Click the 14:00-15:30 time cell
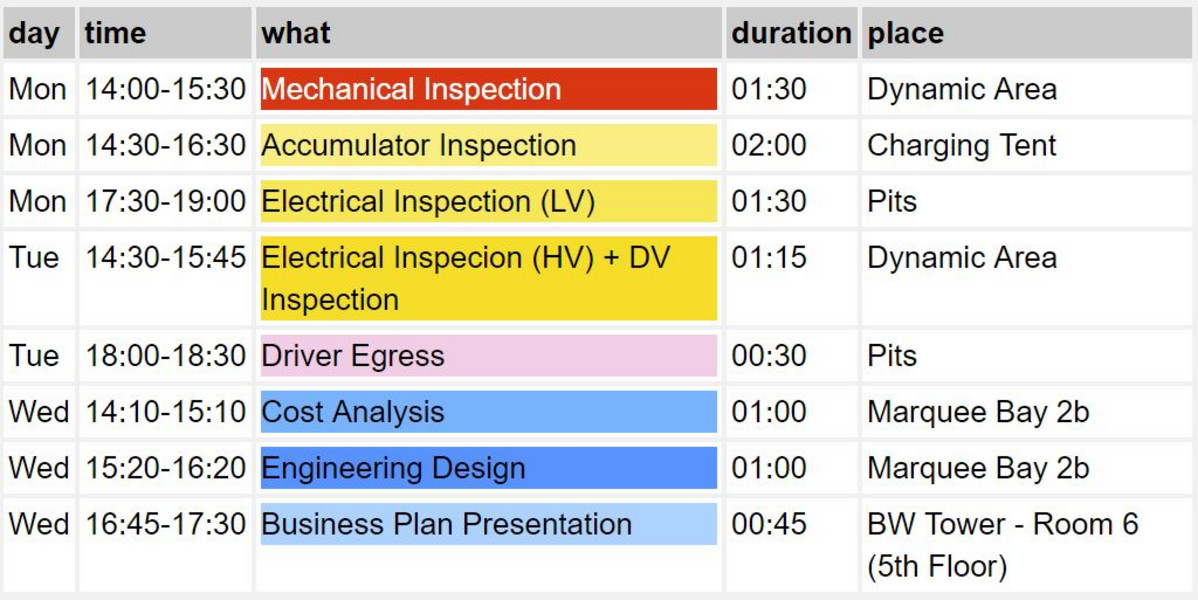 tap(165, 89)
